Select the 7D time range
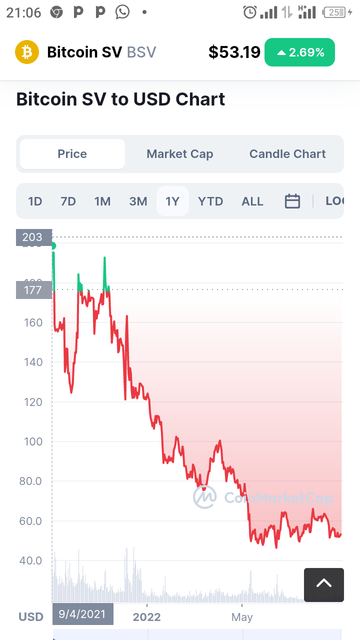360x640 pixels. pos(68,201)
